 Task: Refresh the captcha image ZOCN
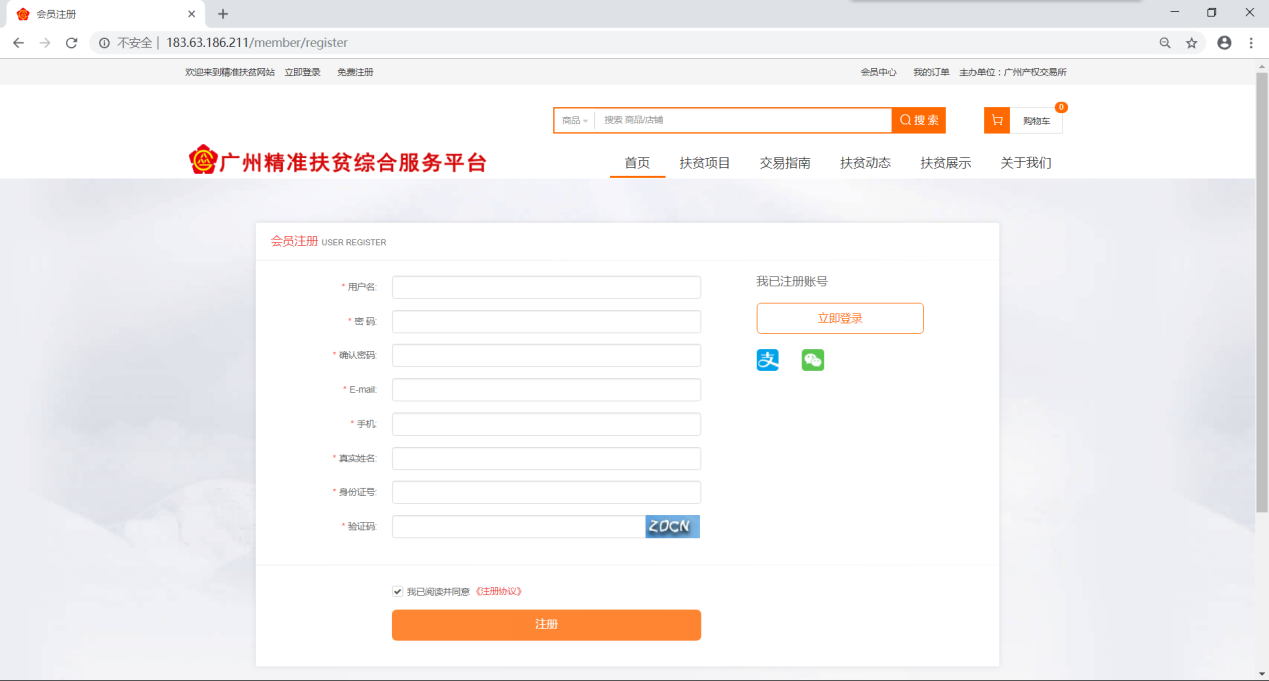click(672, 527)
